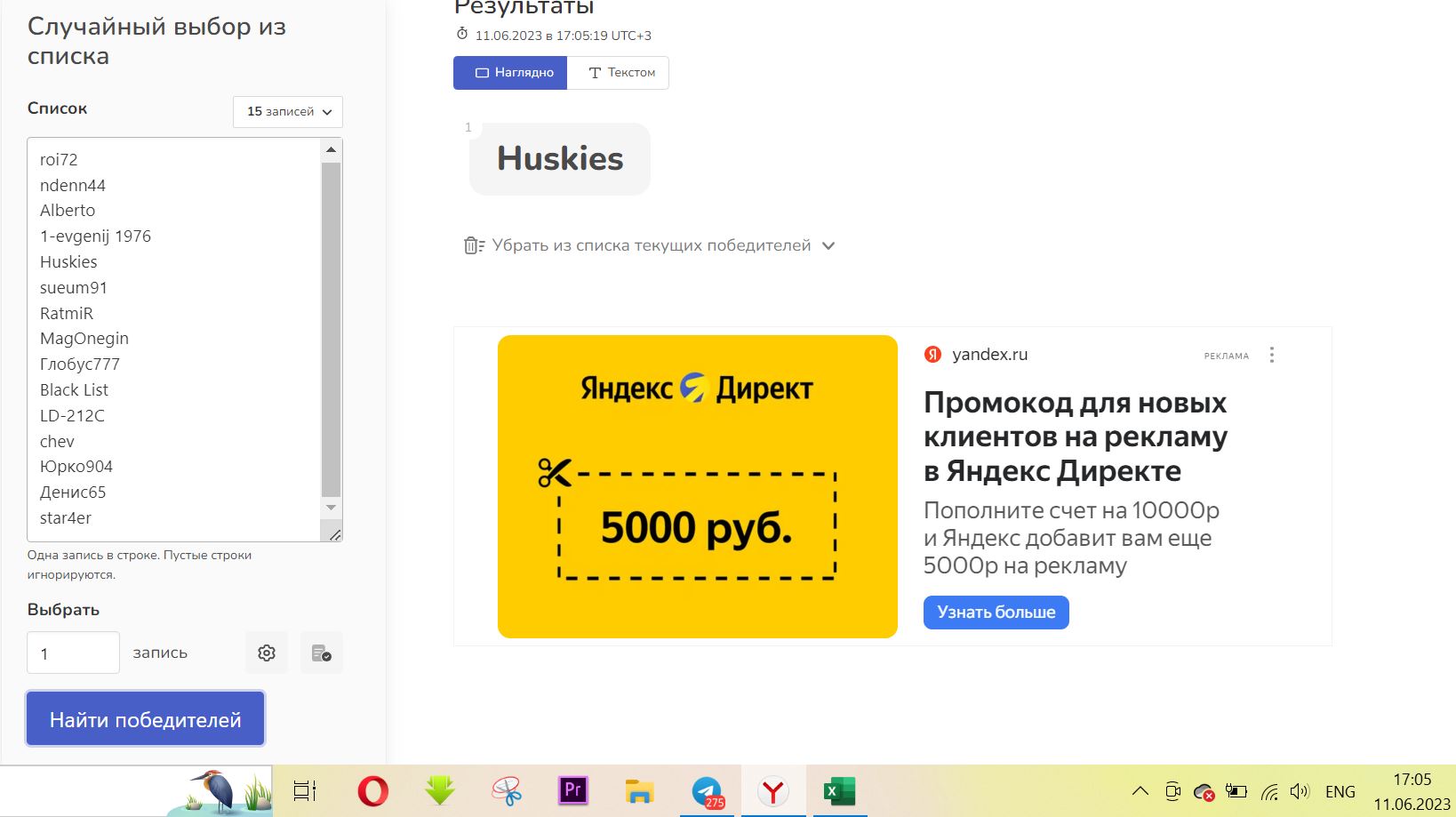This screenshot has width=1456, height=817.
Task: Click the list scrollbar up arrow
Action: [331, 149]
